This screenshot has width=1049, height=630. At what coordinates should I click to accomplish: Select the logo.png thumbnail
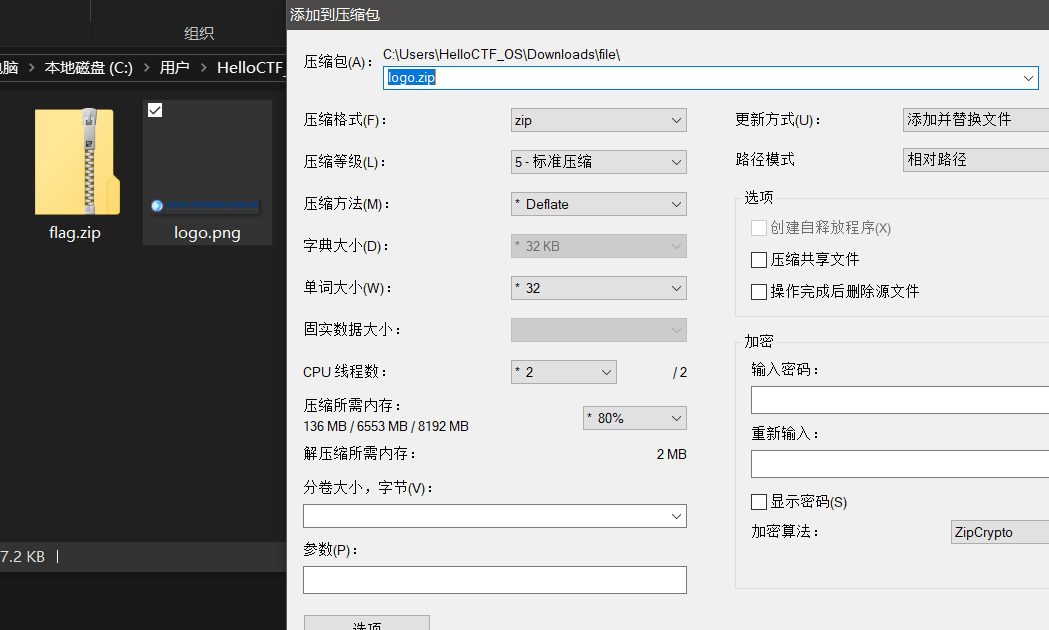point(207,165)
